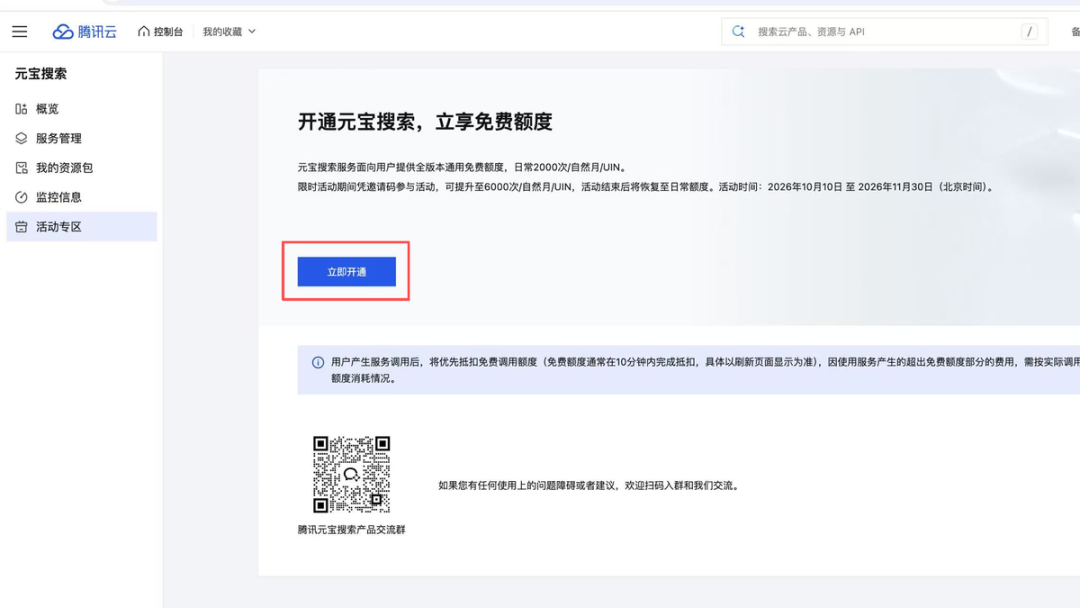Click the 开通元宝搜索，立享免费额度 heading
Image resolution: width=1080 pixels, height=608 pixels.
coord(425,122)
